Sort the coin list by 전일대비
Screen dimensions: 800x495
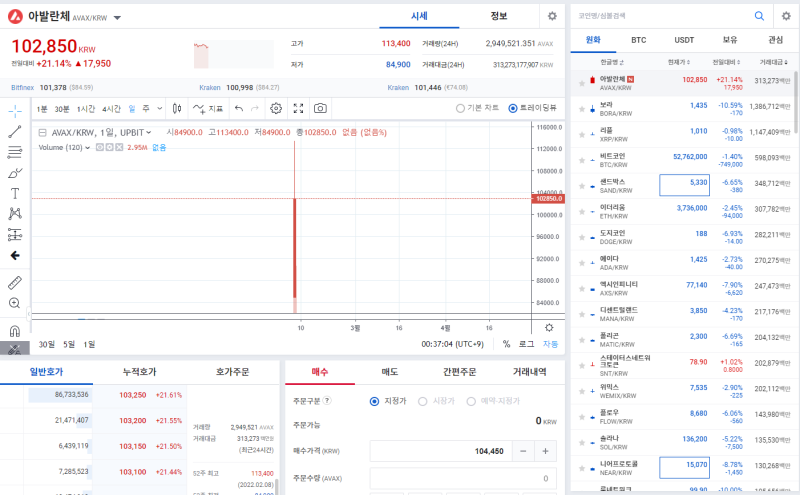tap(726, 62)
